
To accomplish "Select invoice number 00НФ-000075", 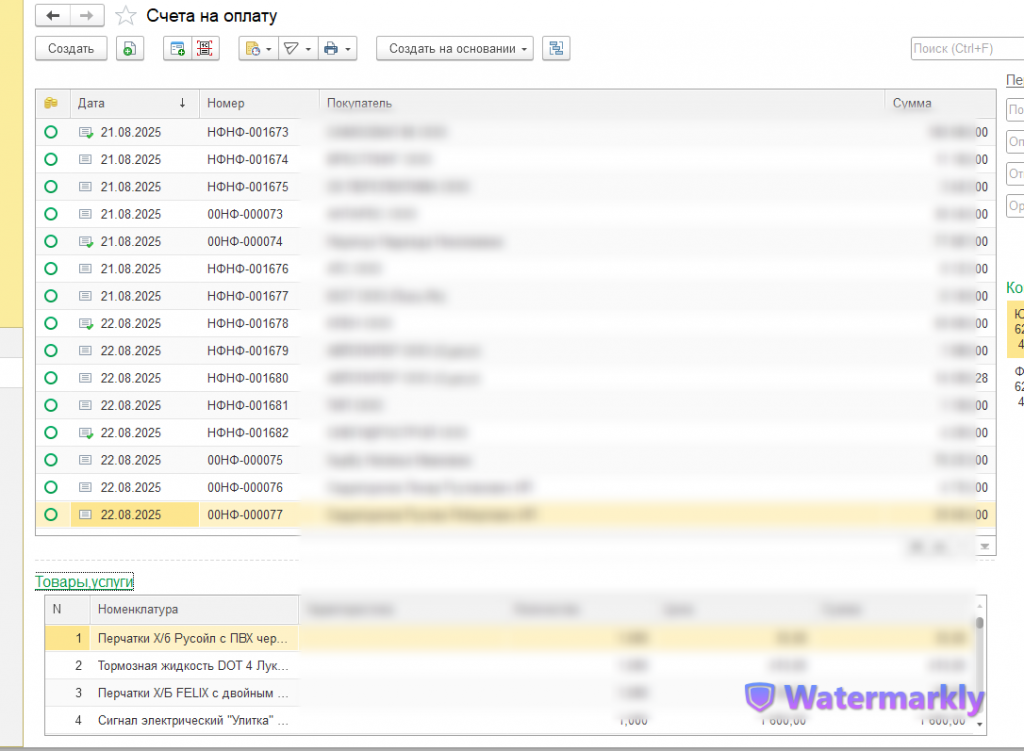I will tap(245, 460).
